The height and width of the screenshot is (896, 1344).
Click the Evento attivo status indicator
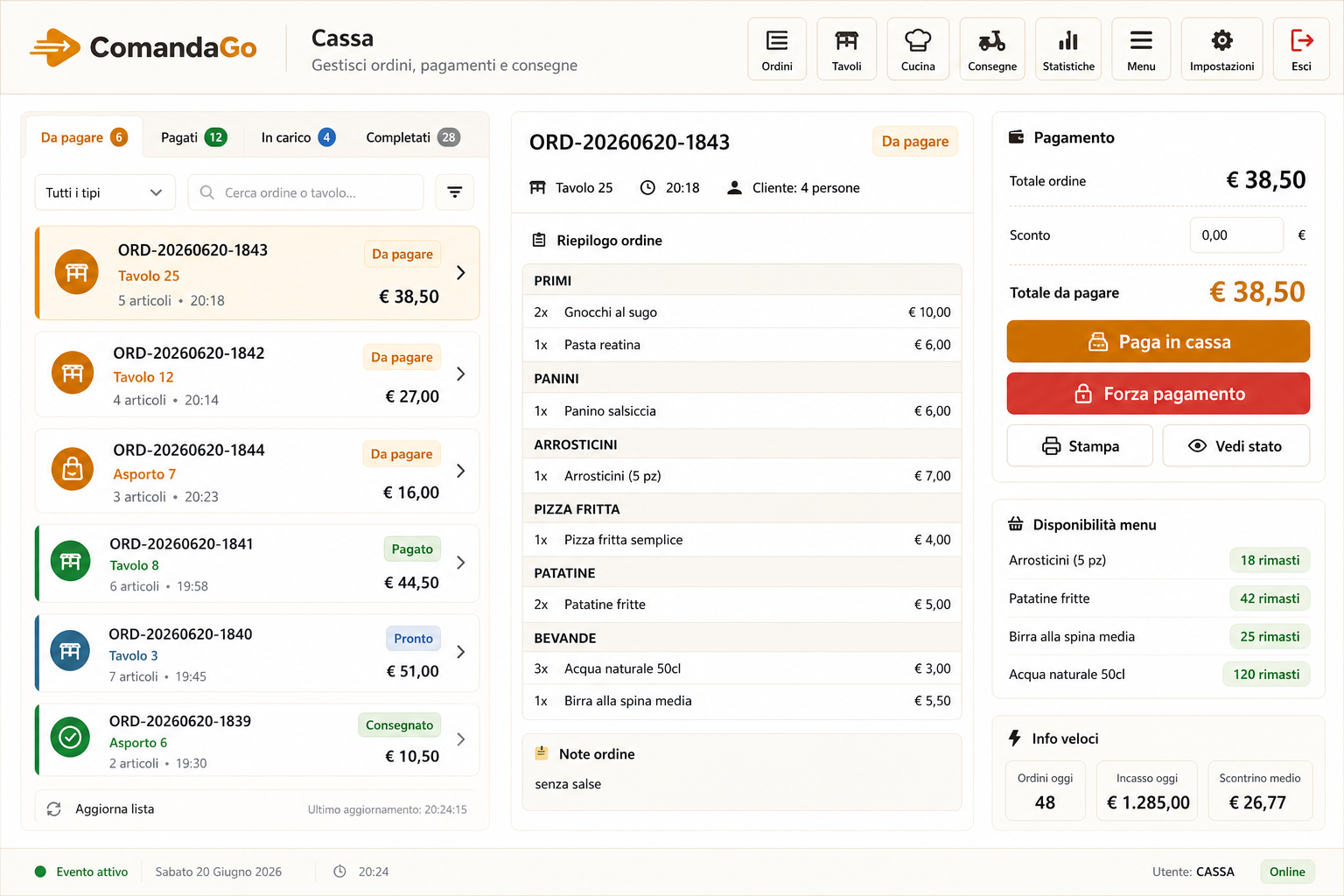coord(81,871)
